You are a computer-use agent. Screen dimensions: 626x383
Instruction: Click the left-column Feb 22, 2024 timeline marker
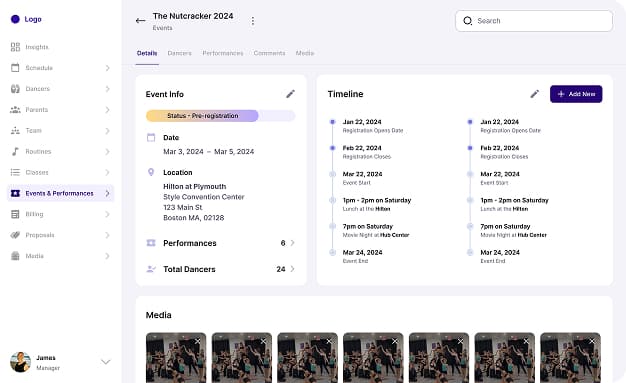click(333, 148)
